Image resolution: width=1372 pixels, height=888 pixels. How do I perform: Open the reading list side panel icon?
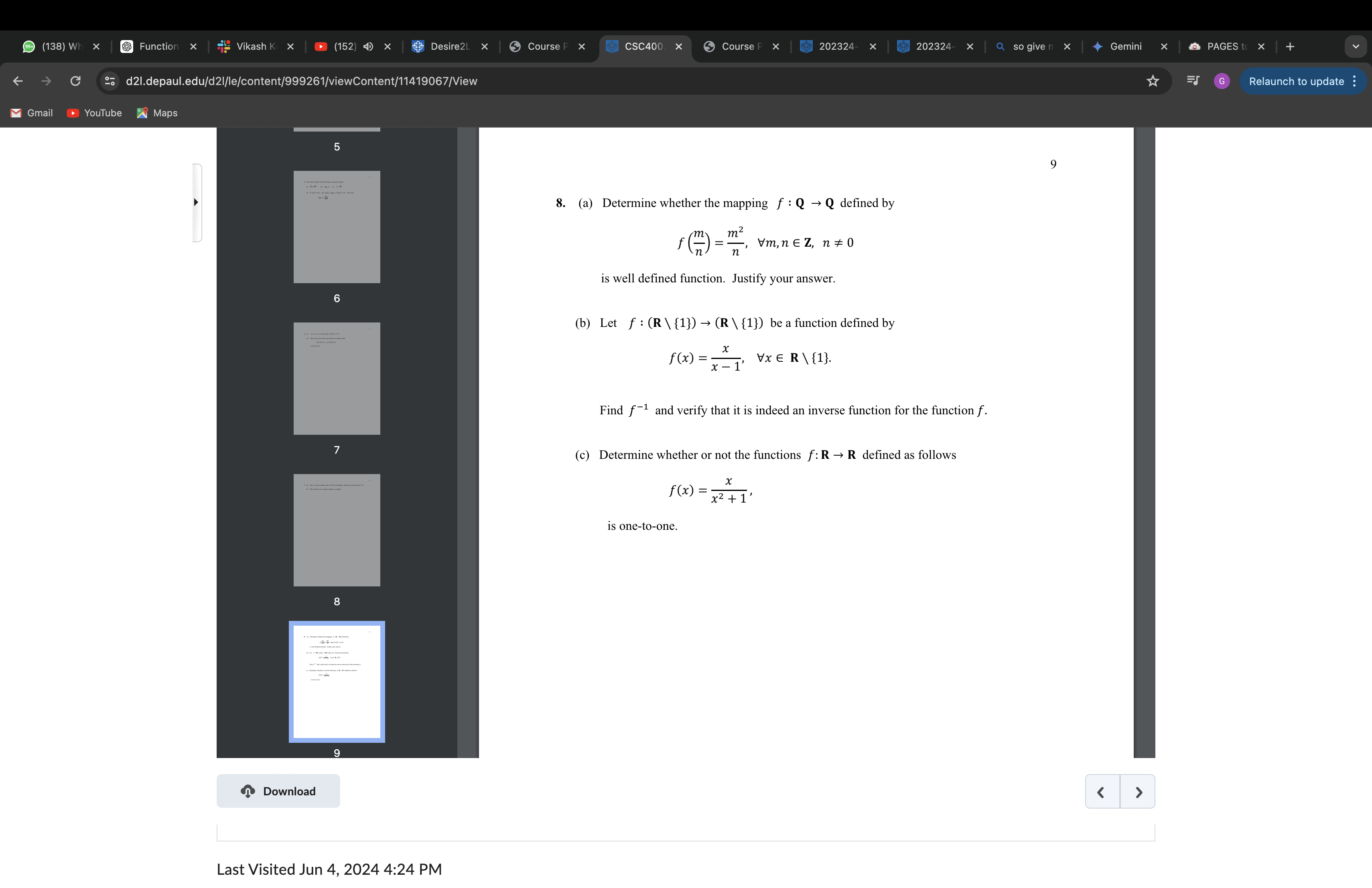(1192, 81)
